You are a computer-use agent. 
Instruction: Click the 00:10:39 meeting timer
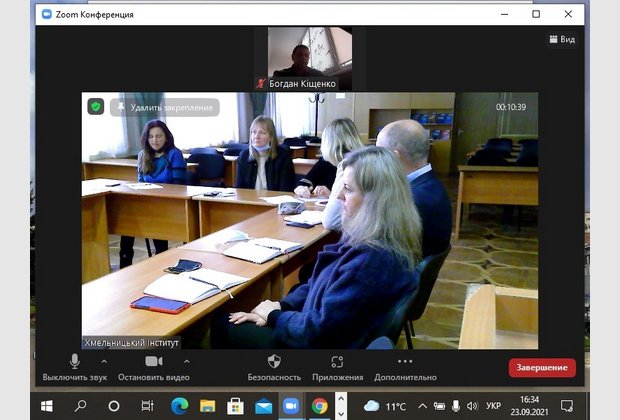tap(511, 107)
